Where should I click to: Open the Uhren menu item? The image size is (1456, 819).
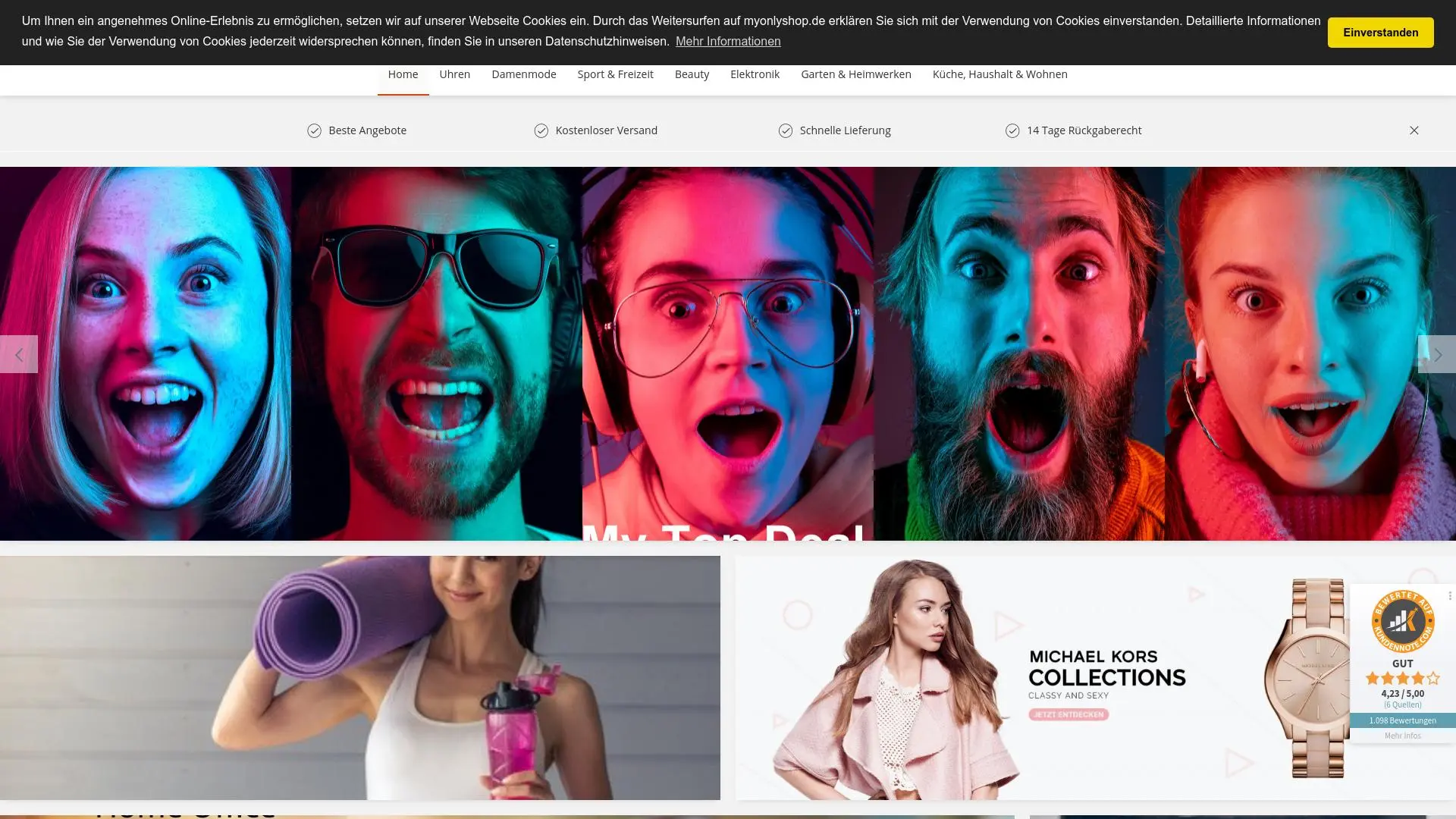coord(454,74)
